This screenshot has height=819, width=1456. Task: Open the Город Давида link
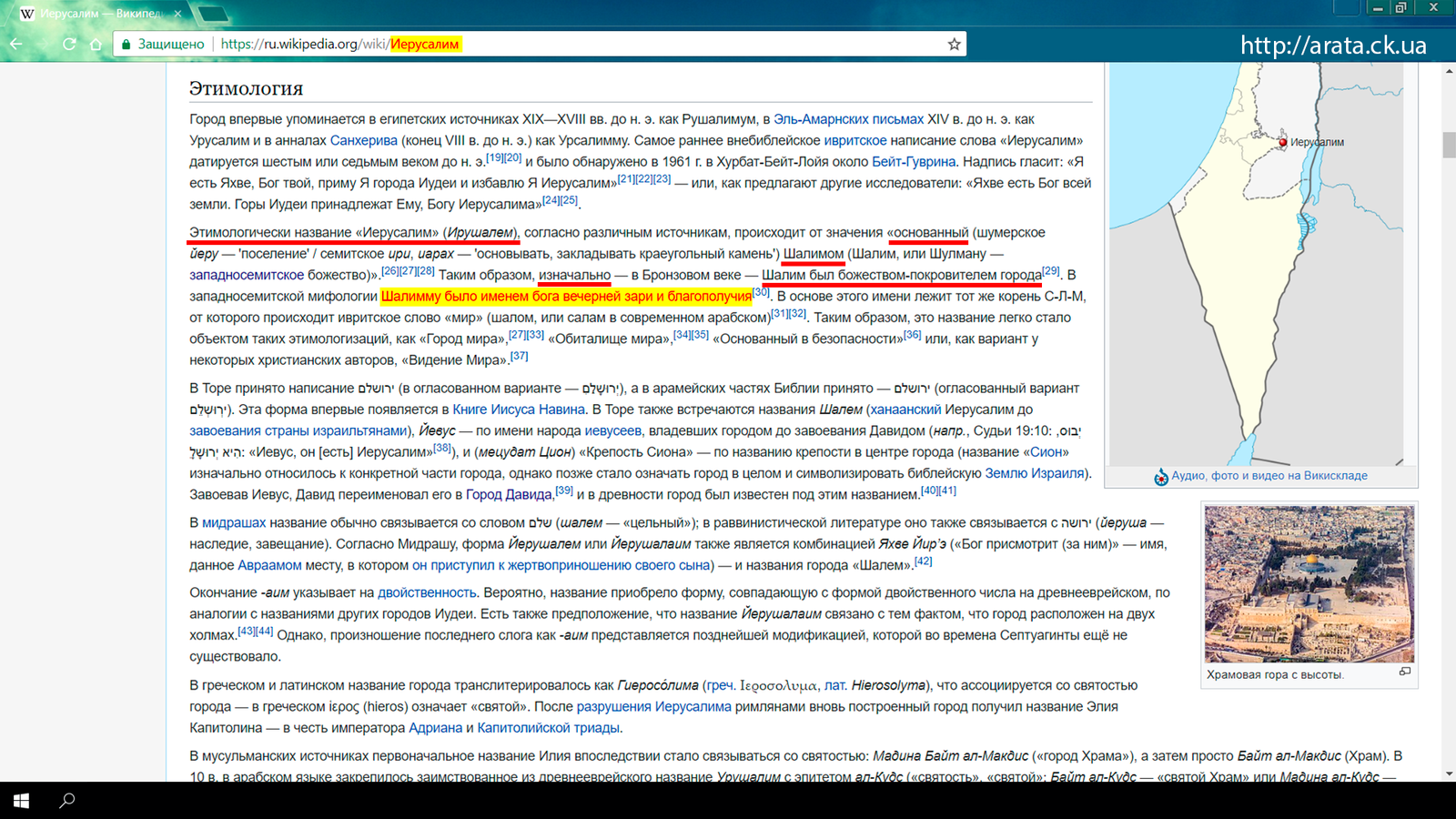(x=509, y=494)
